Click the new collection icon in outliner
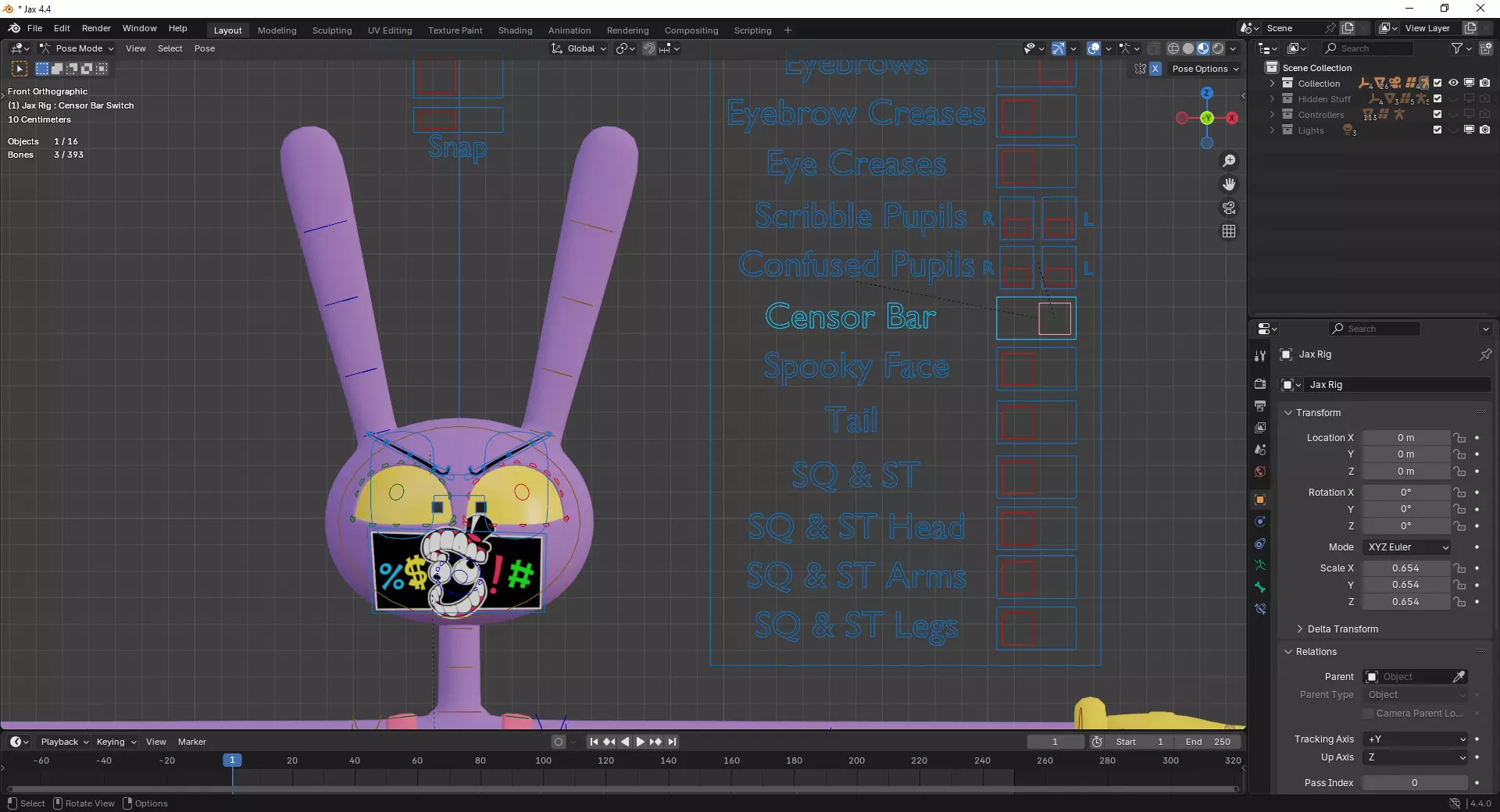 pos(1485,48)
